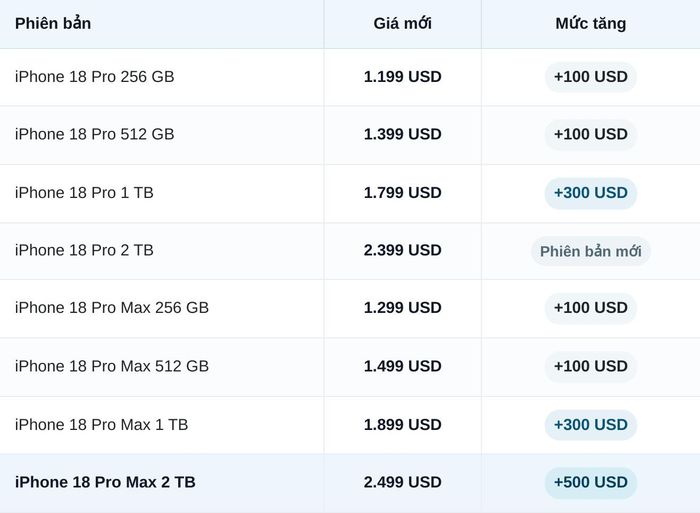Select iPhone 18 Pro 2 TB row

pos(350,251)
